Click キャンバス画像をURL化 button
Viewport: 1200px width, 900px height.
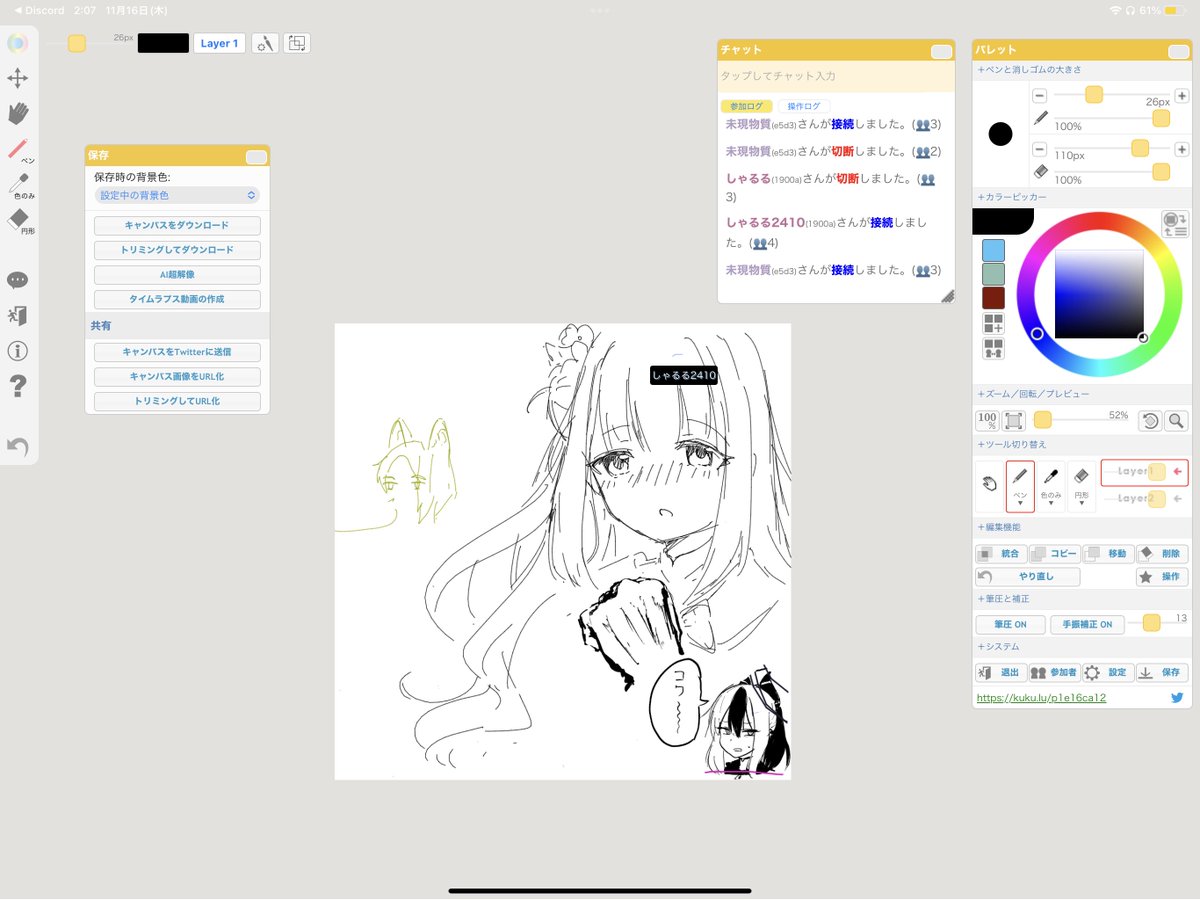point(177,377)
